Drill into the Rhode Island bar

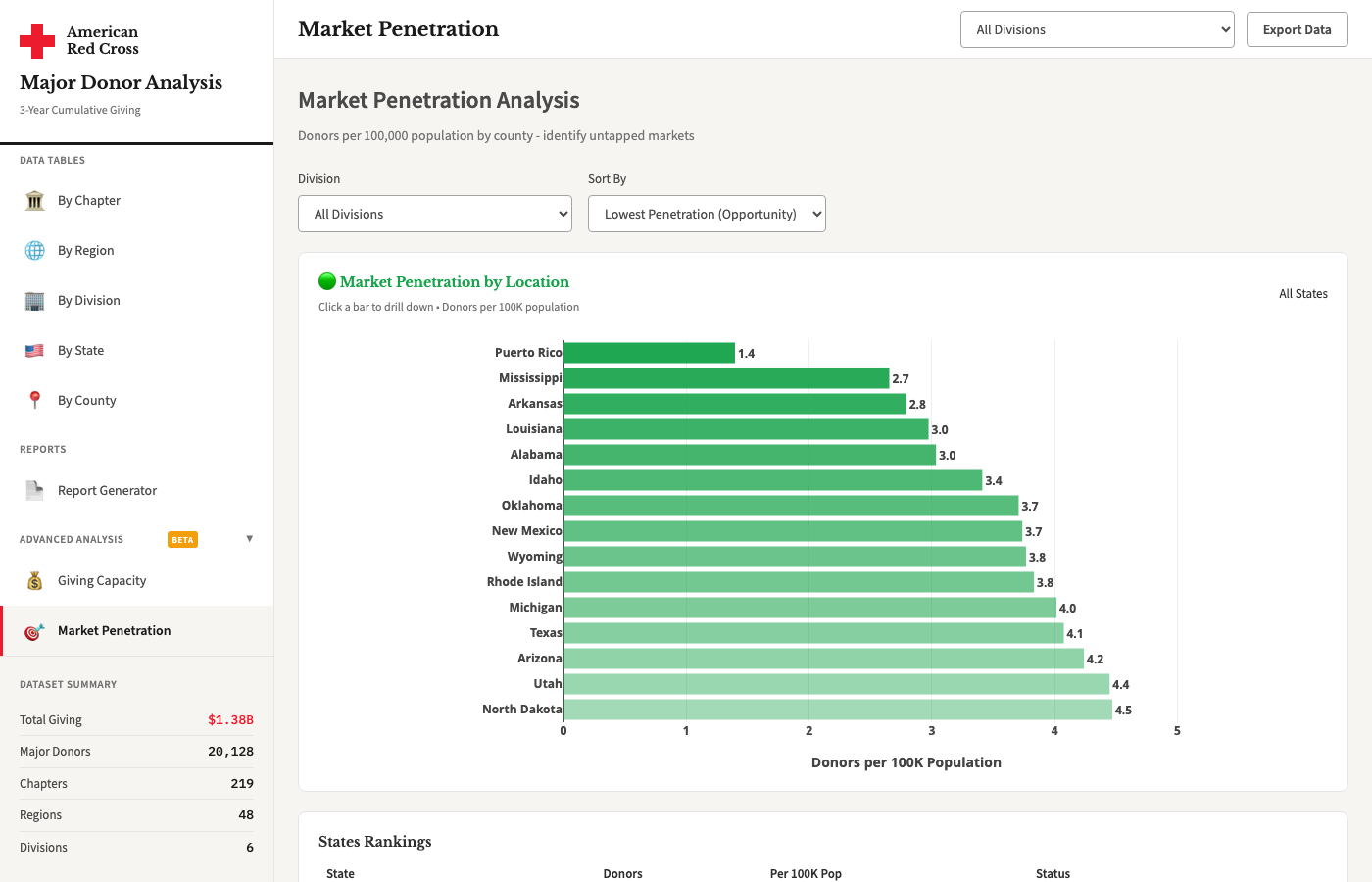tap(799, 582)
